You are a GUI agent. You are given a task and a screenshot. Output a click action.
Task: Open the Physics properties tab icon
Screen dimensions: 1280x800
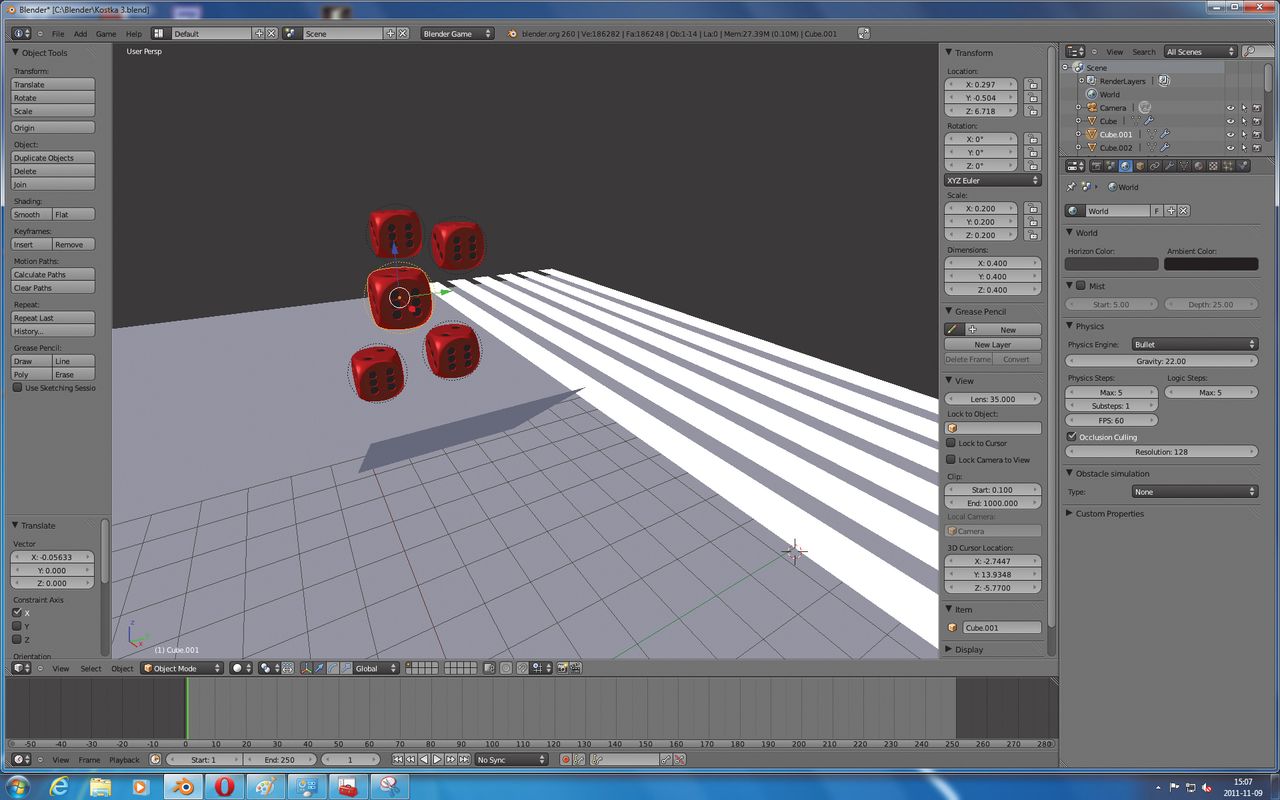point(1242,166)
